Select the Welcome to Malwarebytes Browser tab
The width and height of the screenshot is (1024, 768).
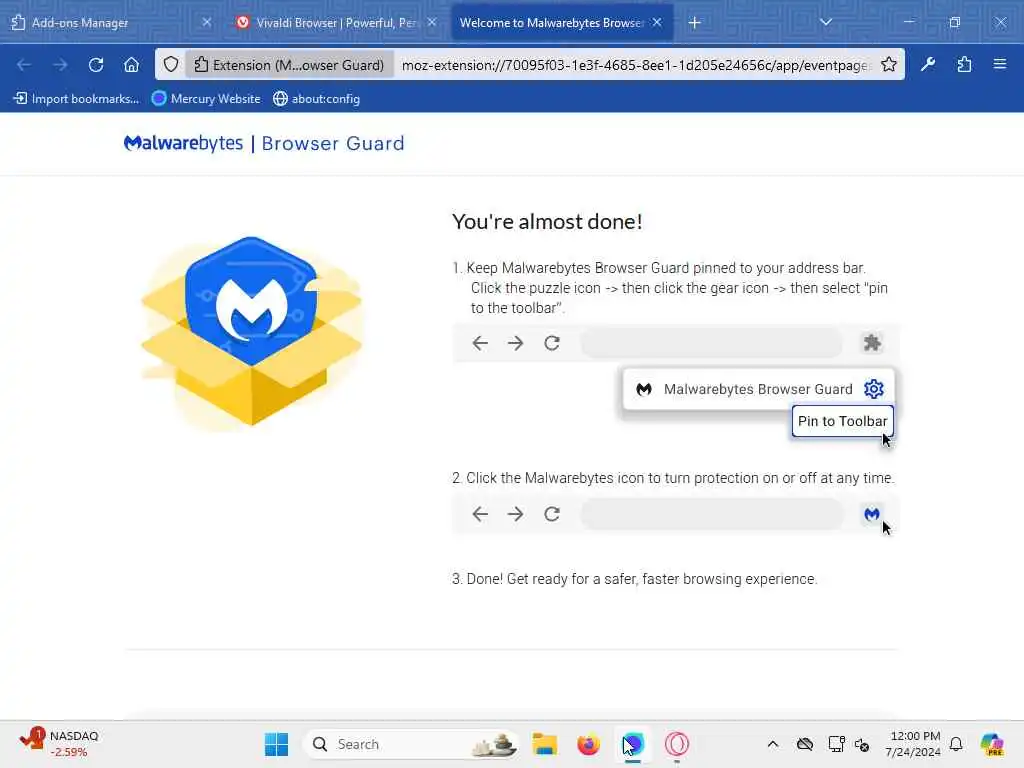(x=562, y=22)
